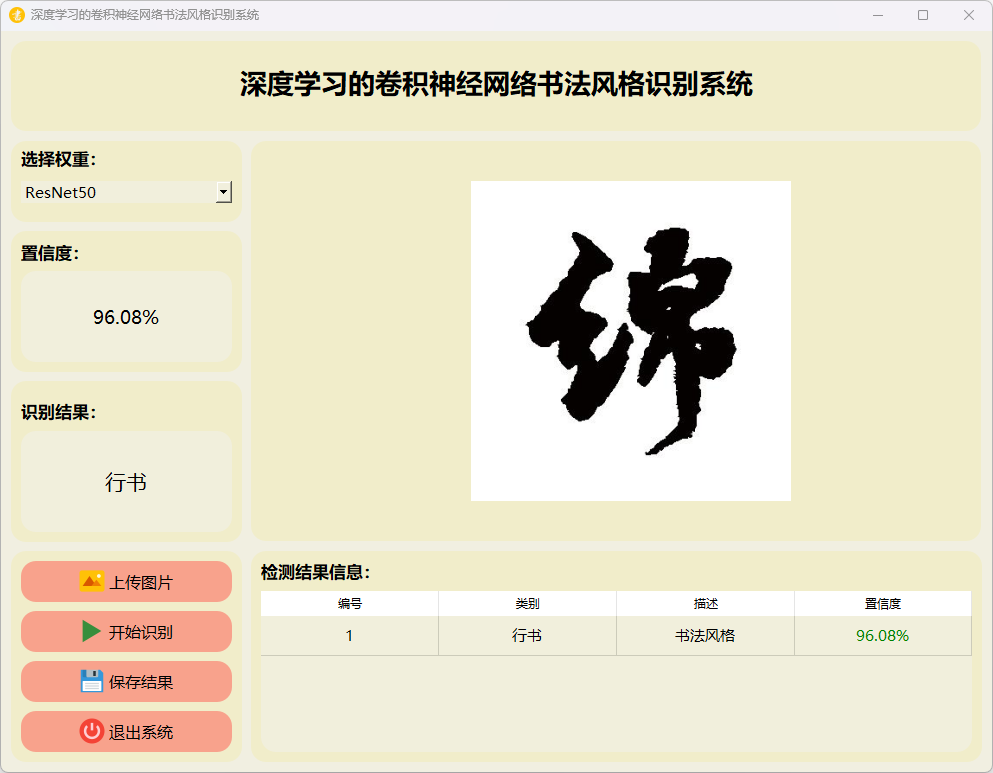
Task: Click the floppy disk save icon
Action: (x=92, y=682)
